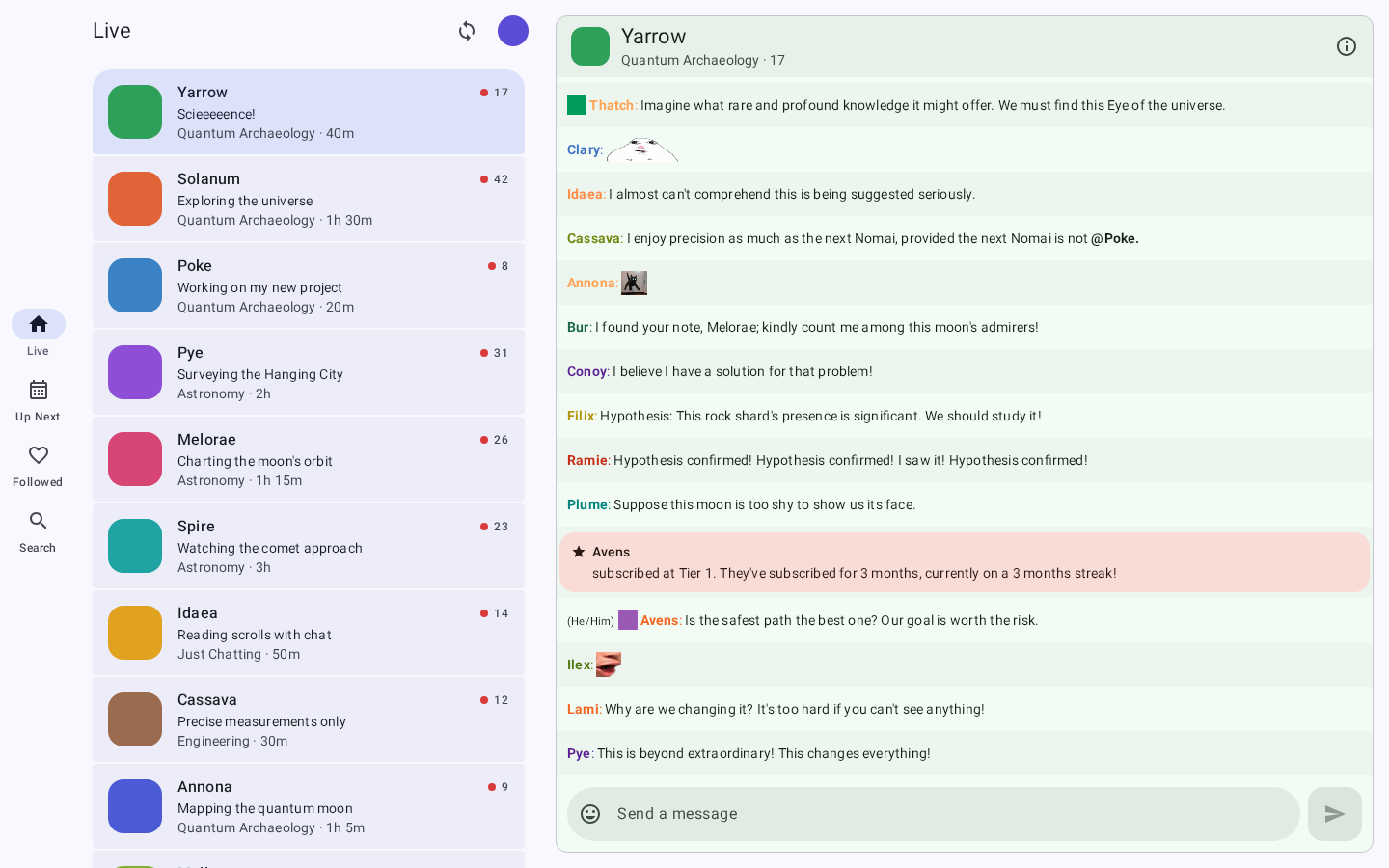Image resolution: width=1389 pixels, height=868 pixels.
Task: Open 'Precise measurements only' stream
Action: point(309,719)
